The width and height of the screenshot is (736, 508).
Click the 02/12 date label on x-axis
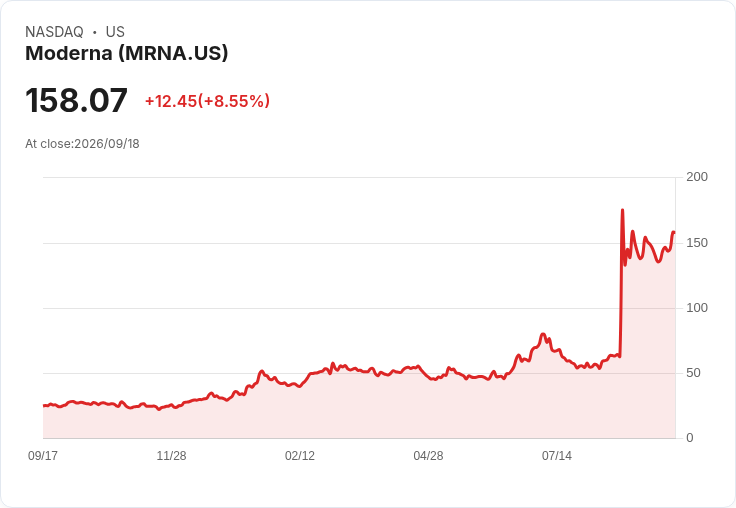(300, 455)
